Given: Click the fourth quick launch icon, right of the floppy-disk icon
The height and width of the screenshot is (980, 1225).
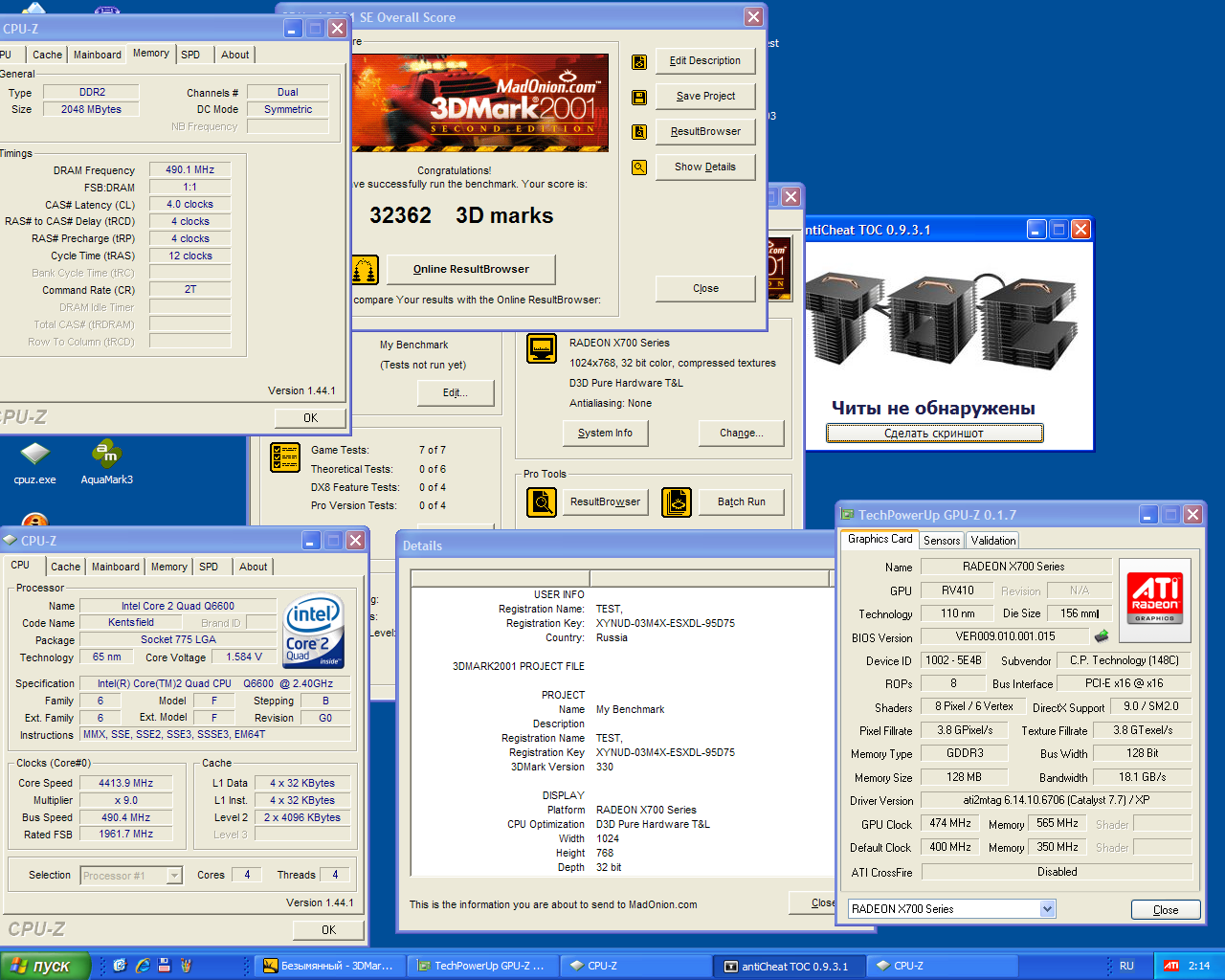Looking at the screenshot, I should [187, 966].
